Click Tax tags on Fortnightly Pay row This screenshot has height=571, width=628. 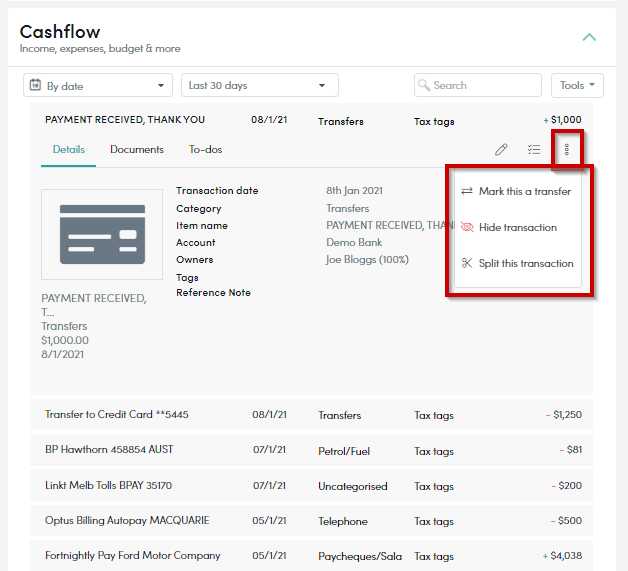click(x=434, y=557)
